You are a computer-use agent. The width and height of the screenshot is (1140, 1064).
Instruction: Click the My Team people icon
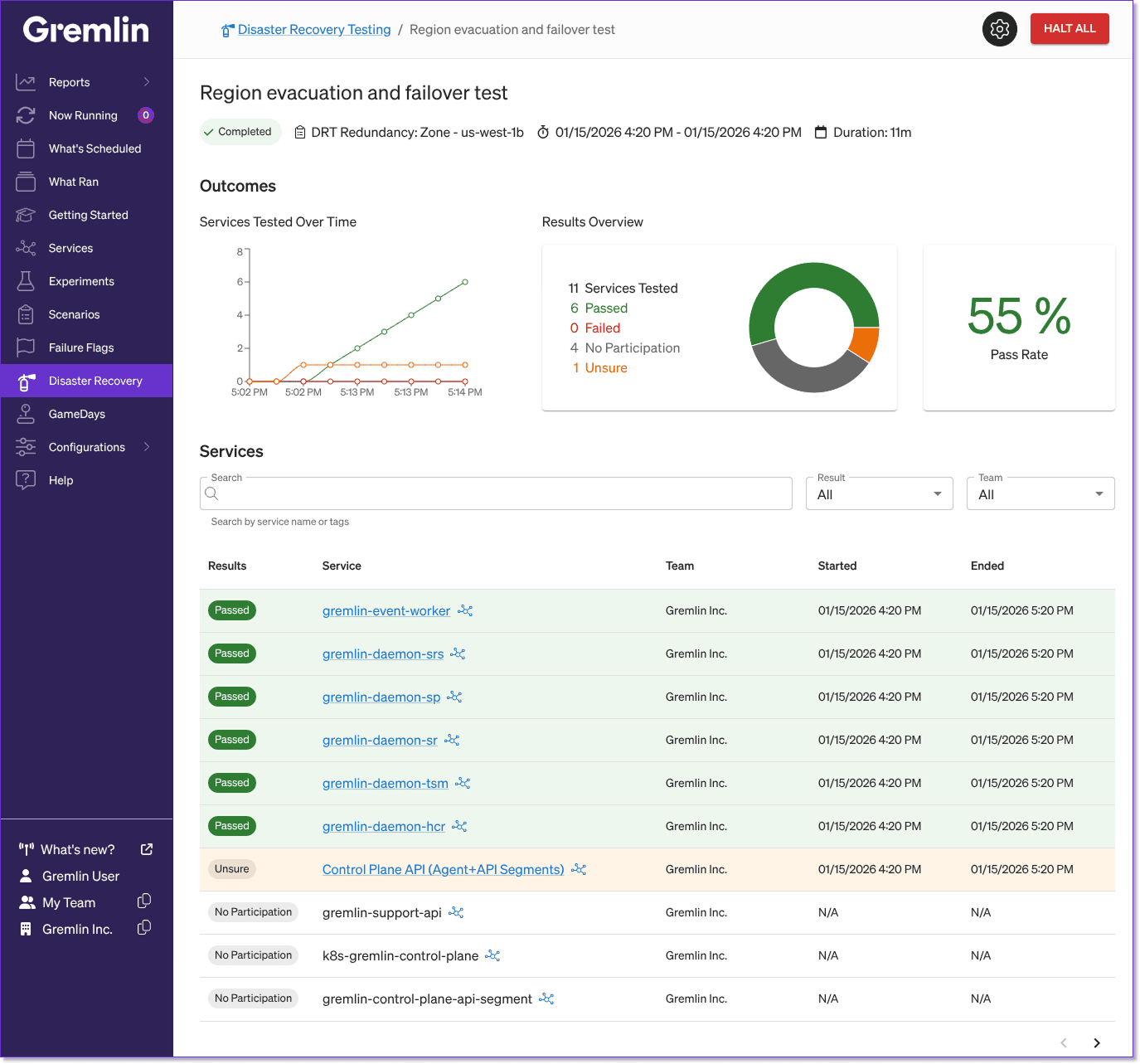pyautogui.click(x=27, y=902)
